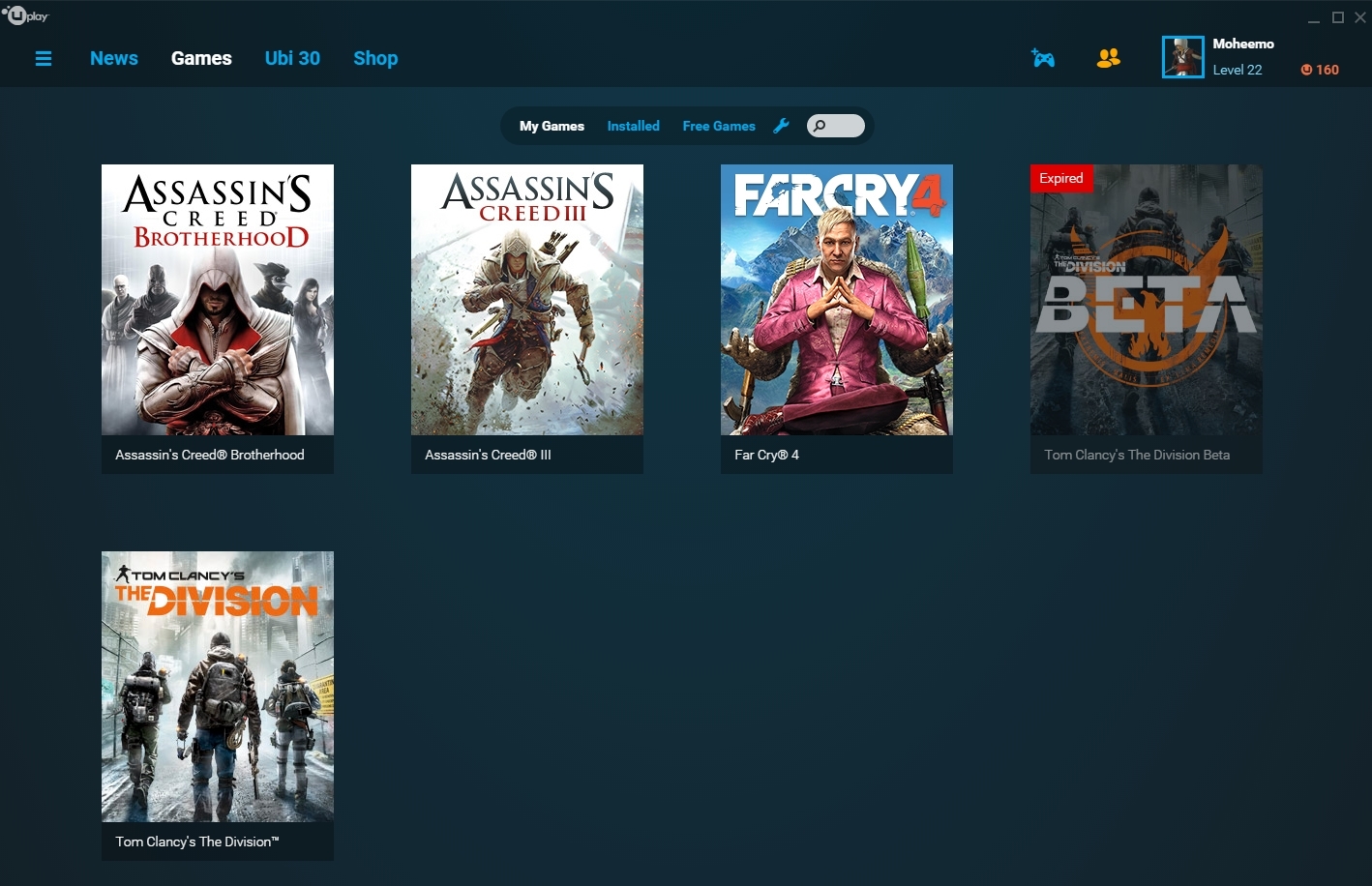Click the Uplay units coin icon
Viewport: 1372px width, 886px height.
pos(1306,70)
